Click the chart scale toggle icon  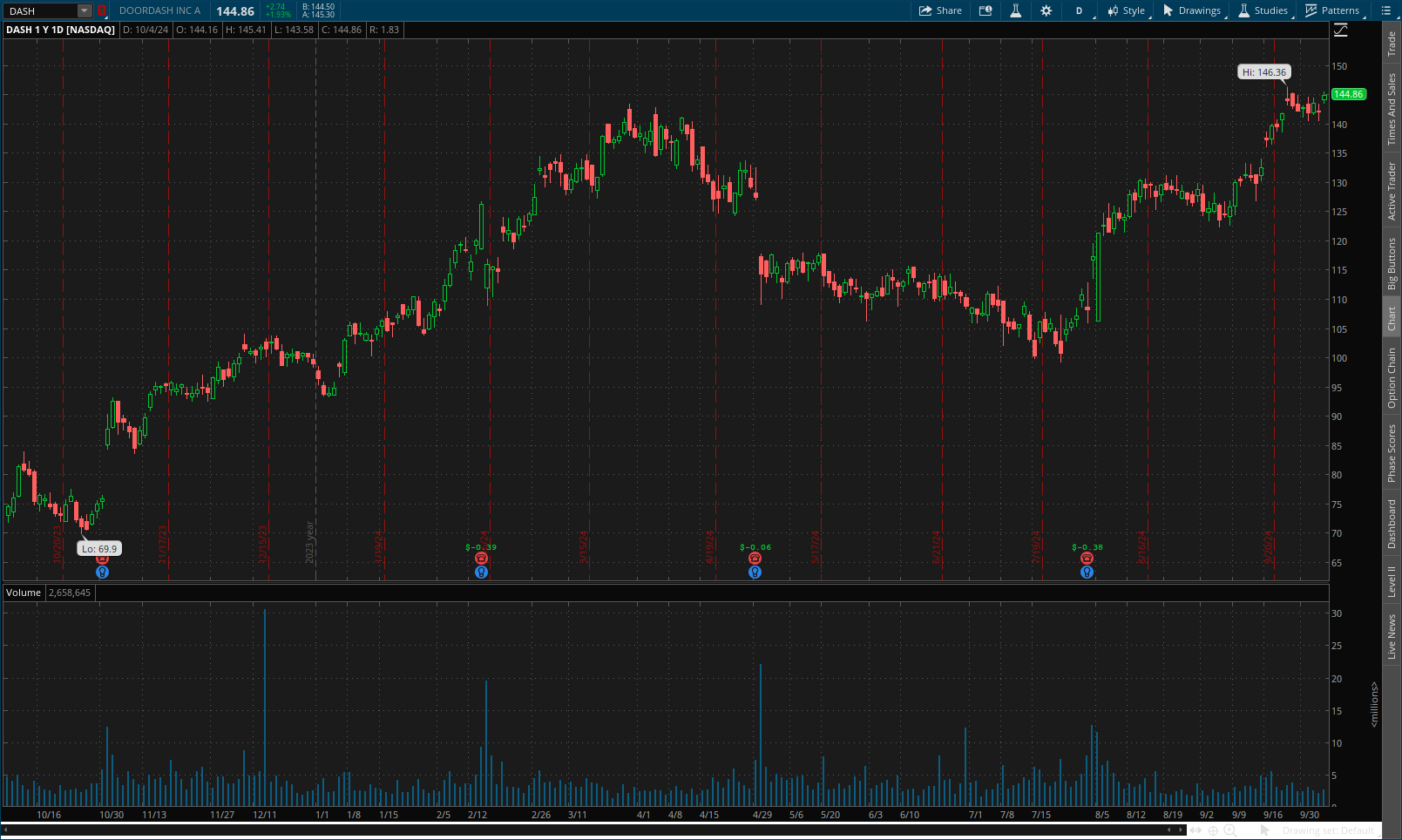[1341, 30]
